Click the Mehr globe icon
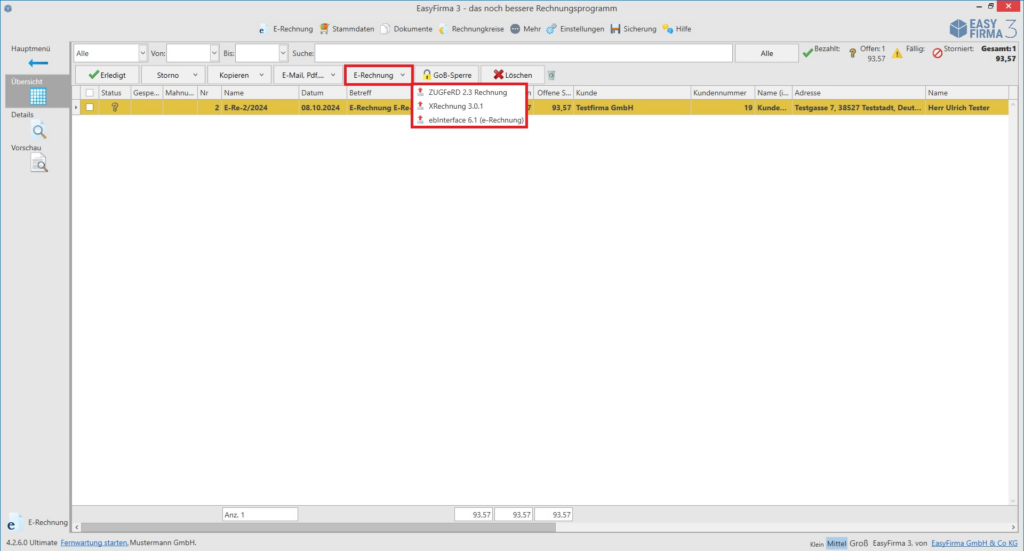This screenshot has width=1024, height=551. pos(515,29)
